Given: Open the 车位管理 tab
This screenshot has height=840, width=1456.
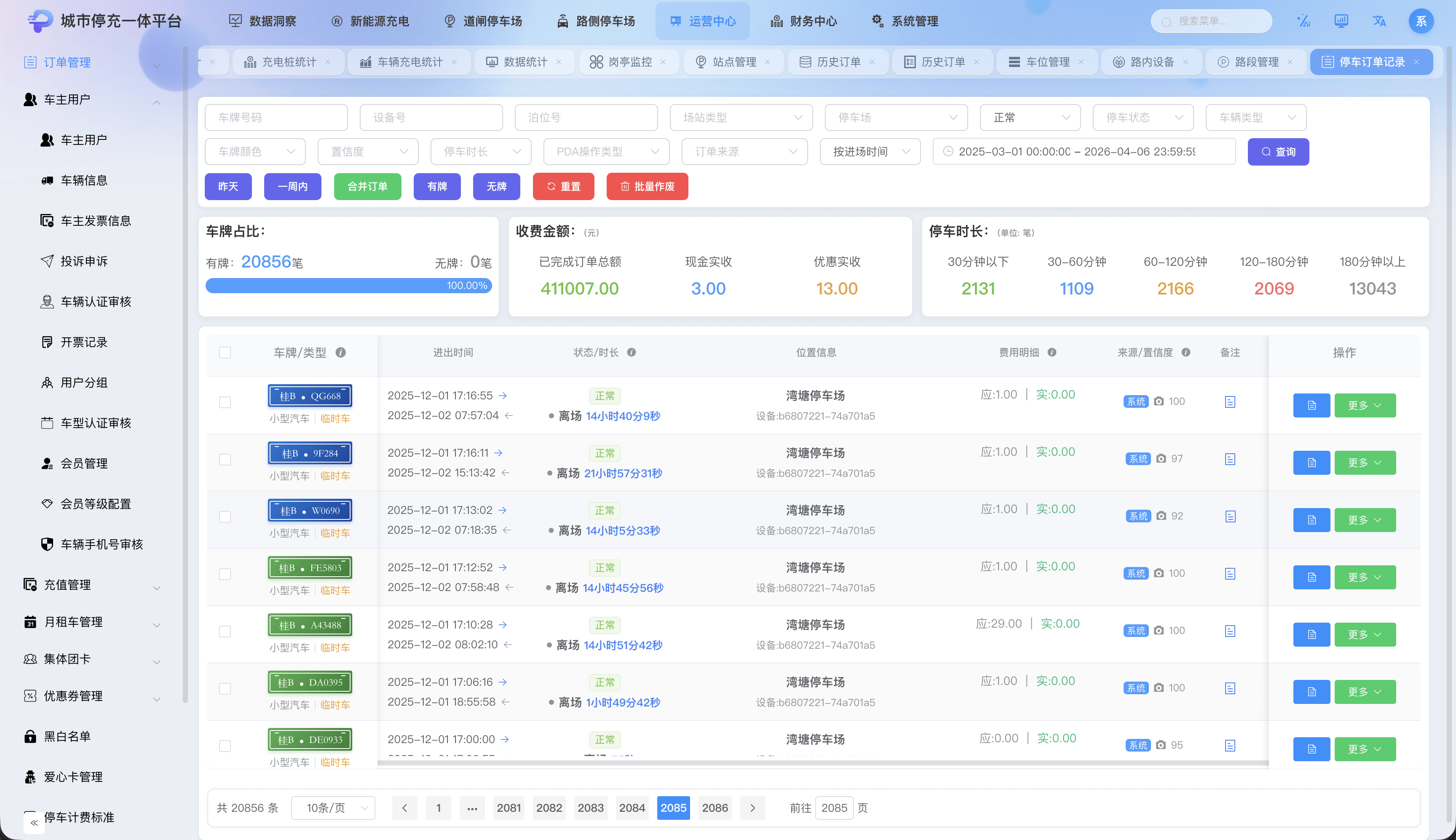Looking at the screenshot, I should [x=1047, y=62].
